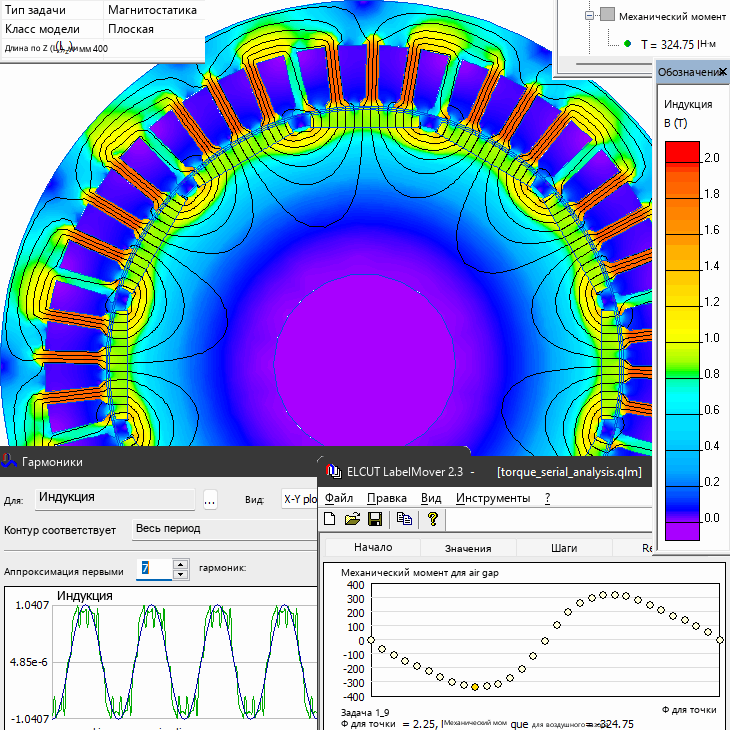Click T = 324.75 torque value
Image resolution: width=730 pixels, height=730 pixels.
tap(678, 44)
